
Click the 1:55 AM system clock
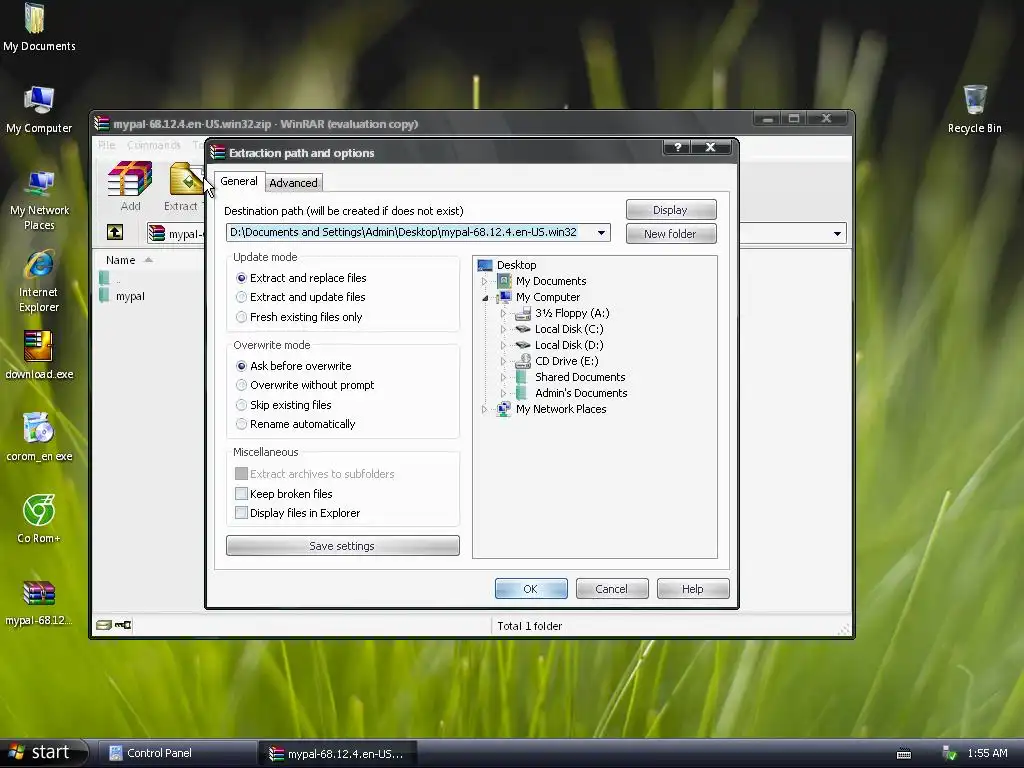pos(987,753)
